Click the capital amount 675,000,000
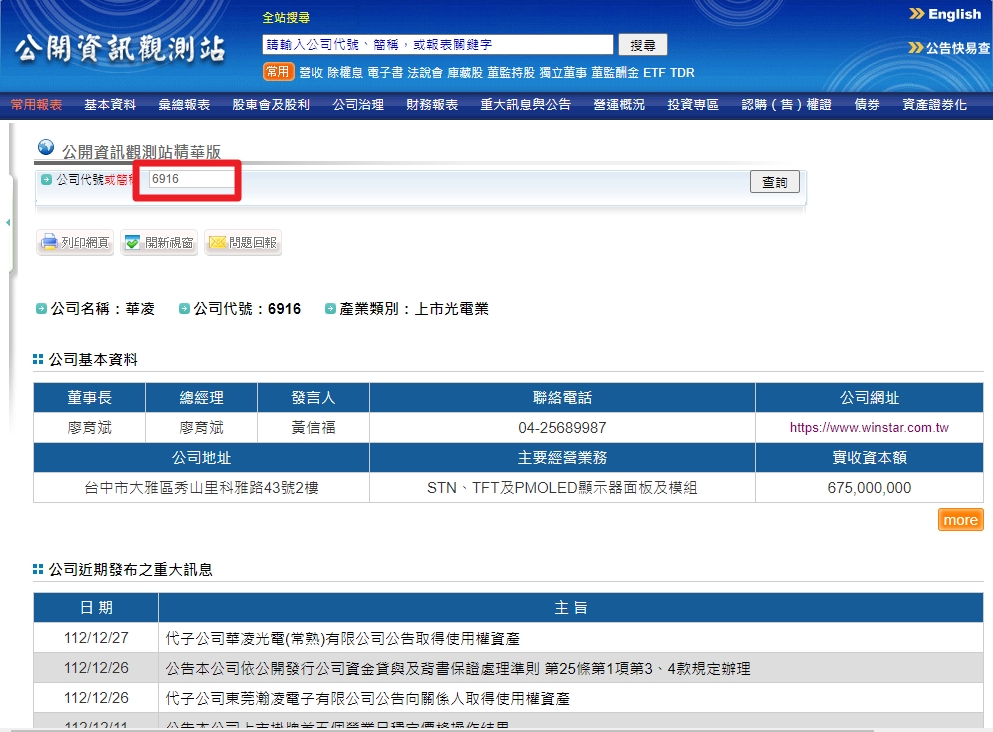 [869, 488]
